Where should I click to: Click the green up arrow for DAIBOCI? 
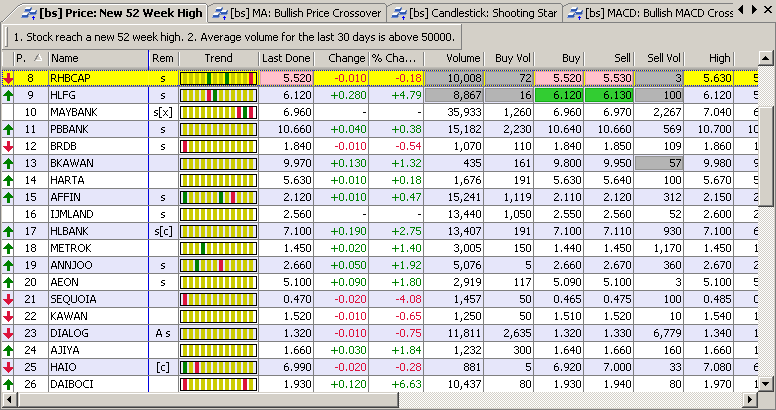pyautogui.click(x=8, y=384)
